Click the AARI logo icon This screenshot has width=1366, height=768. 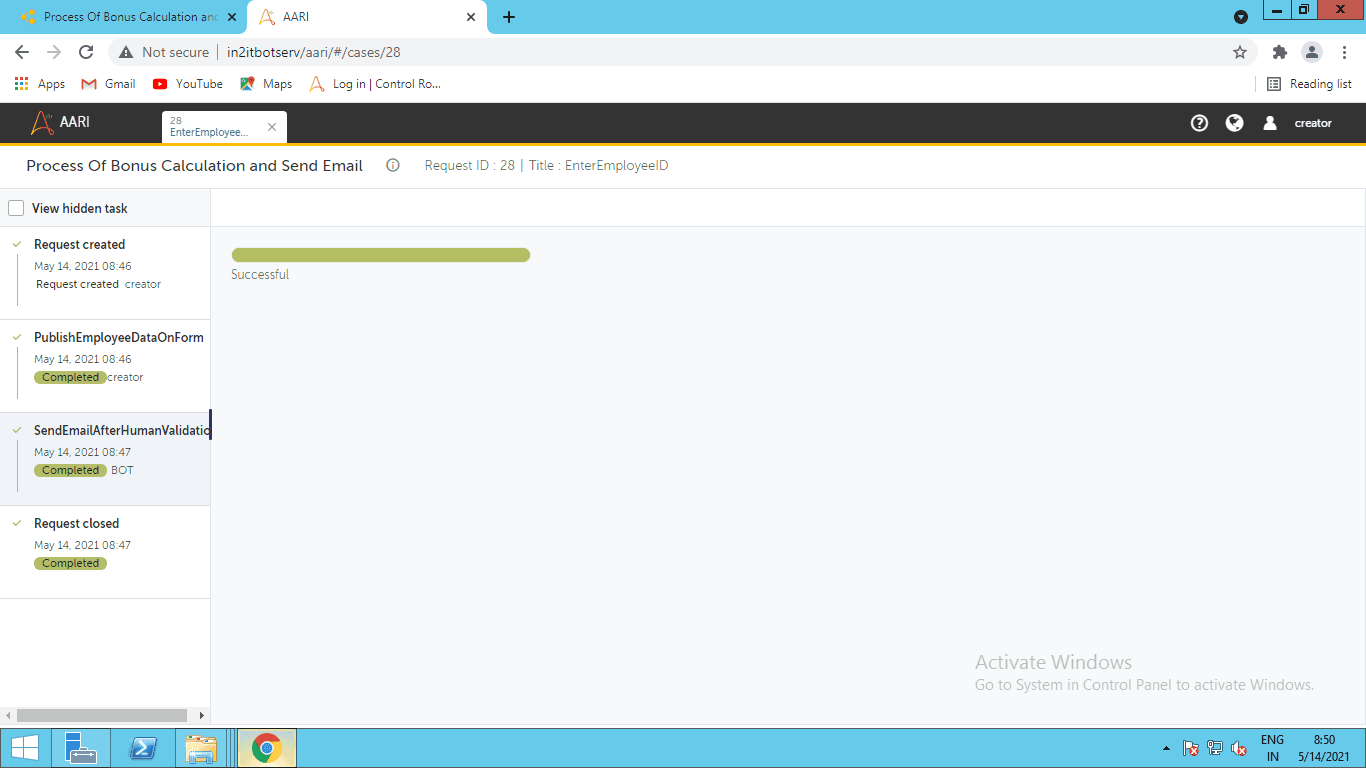click(42, 123)
